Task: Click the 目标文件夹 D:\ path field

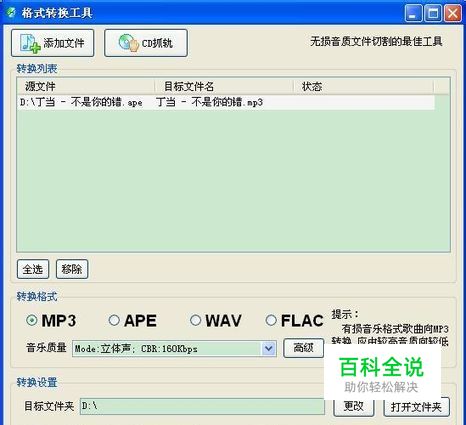Action: click(202, 406)
